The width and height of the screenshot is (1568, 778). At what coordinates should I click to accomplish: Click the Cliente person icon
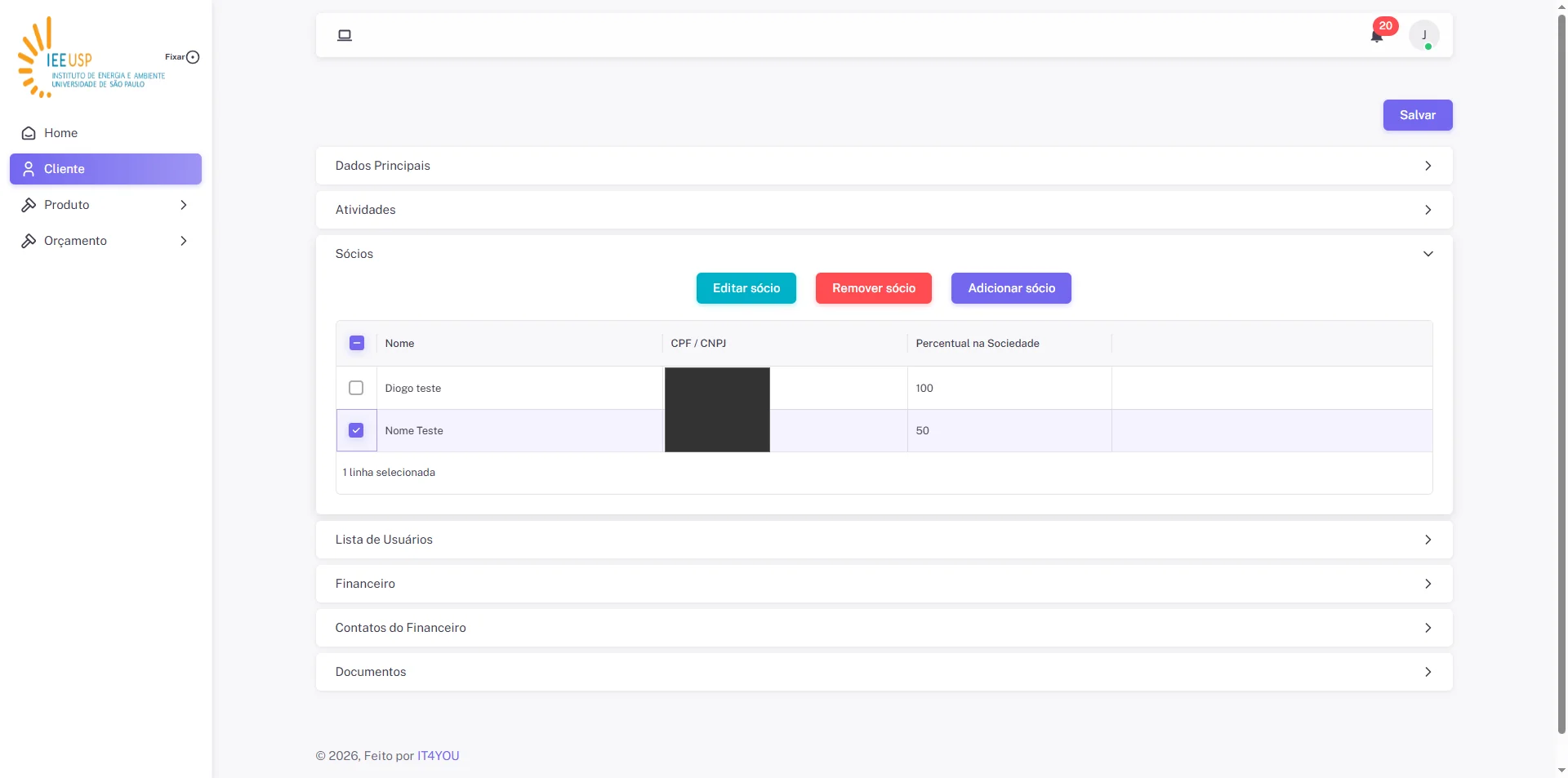tap(29, 169)
